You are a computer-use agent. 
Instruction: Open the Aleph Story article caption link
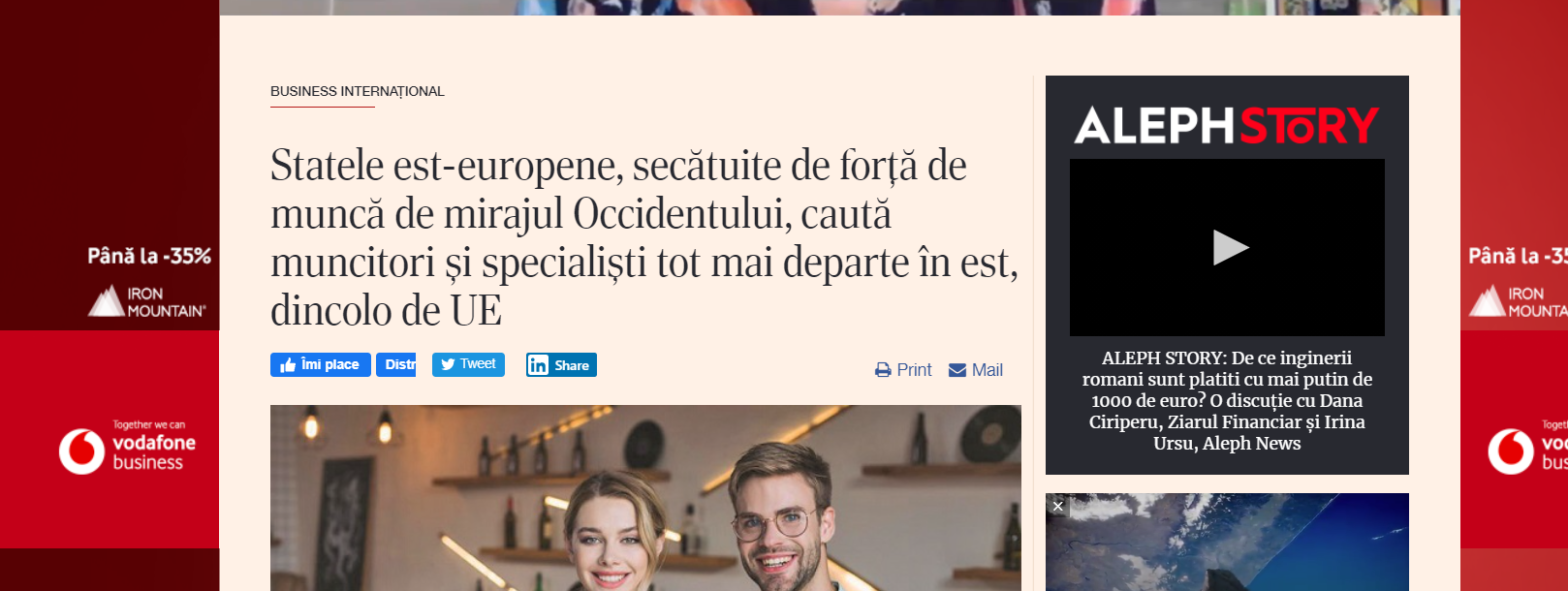(1227, 400)
